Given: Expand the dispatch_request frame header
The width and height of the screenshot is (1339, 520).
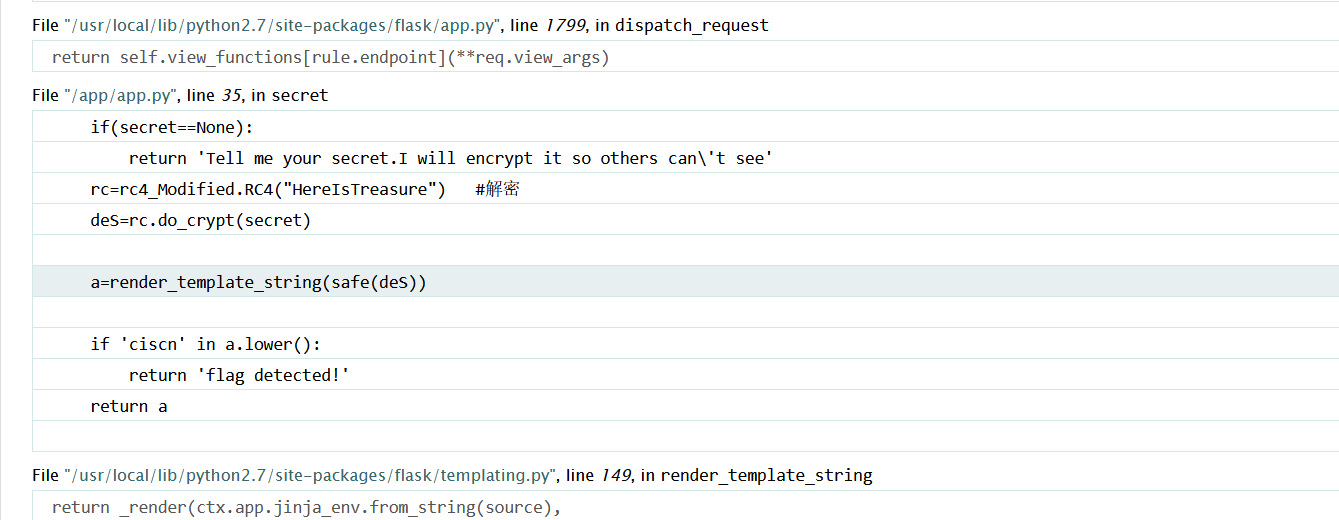Looking at the screenshot, I should click(400, 25).
